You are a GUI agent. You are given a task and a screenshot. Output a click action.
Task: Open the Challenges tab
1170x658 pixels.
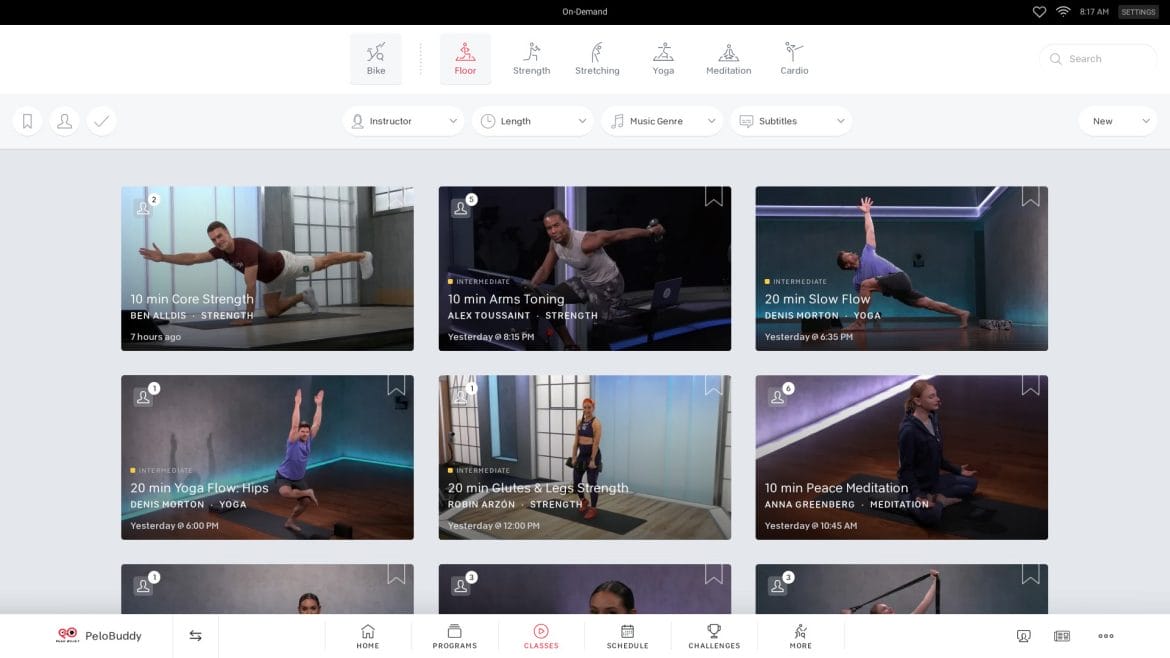(x=714, y=636)
